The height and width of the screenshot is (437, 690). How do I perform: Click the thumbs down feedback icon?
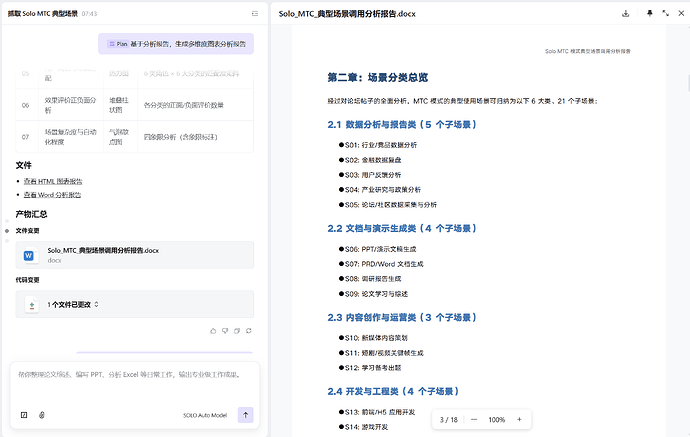coord(225,330)
